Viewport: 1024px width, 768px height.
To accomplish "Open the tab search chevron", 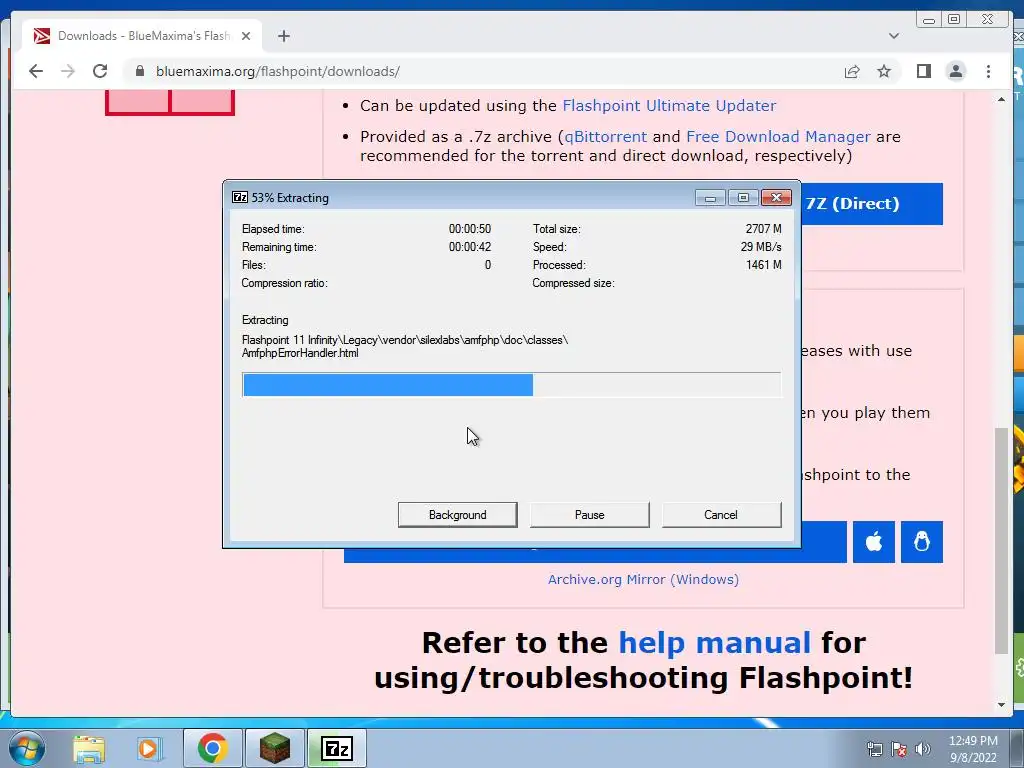I will [x=893, y=36].
